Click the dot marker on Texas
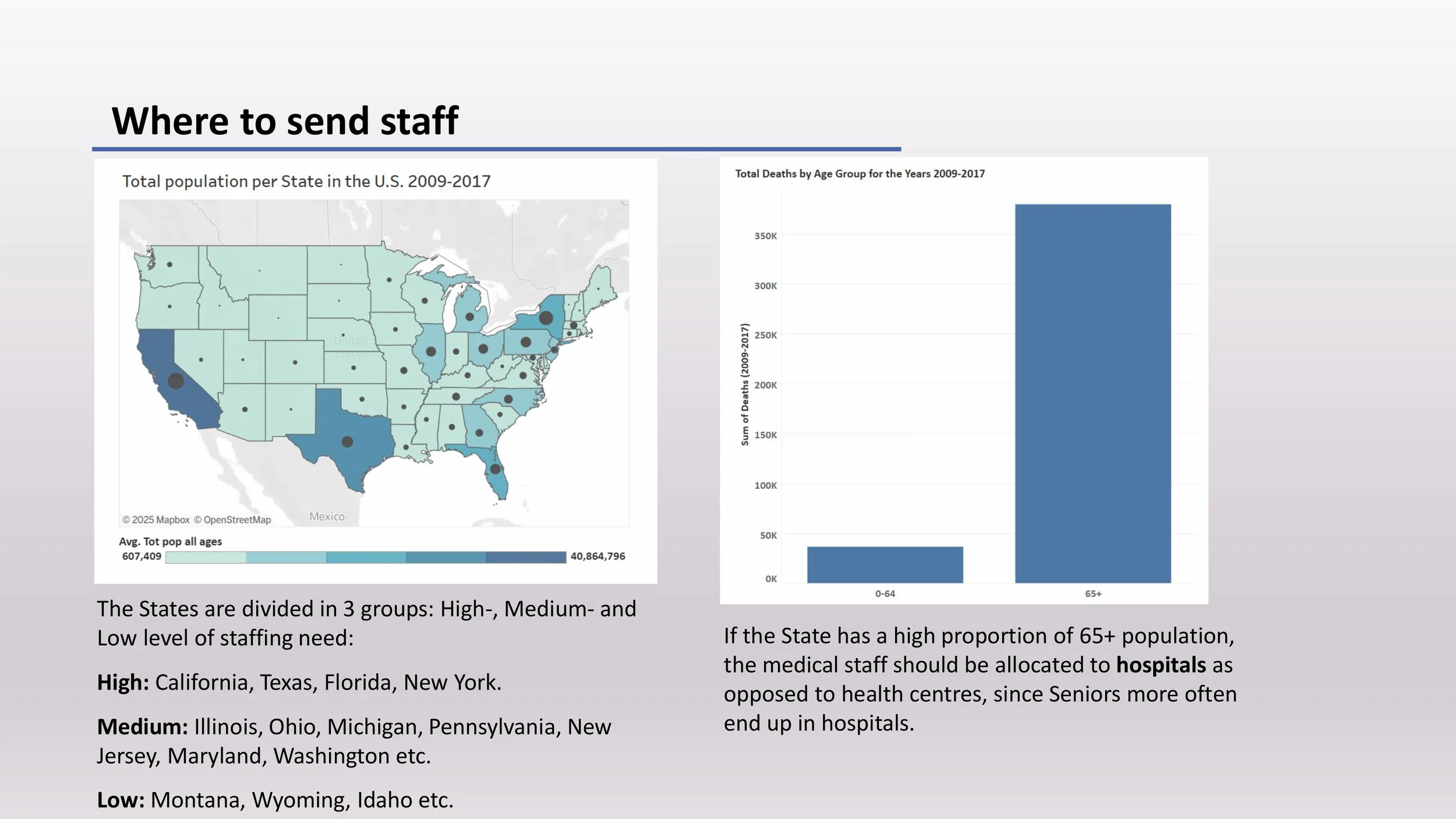 click(x=347, y=442)
